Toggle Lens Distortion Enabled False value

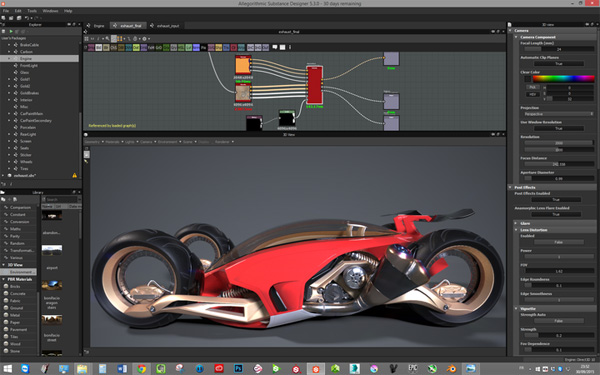559,242
